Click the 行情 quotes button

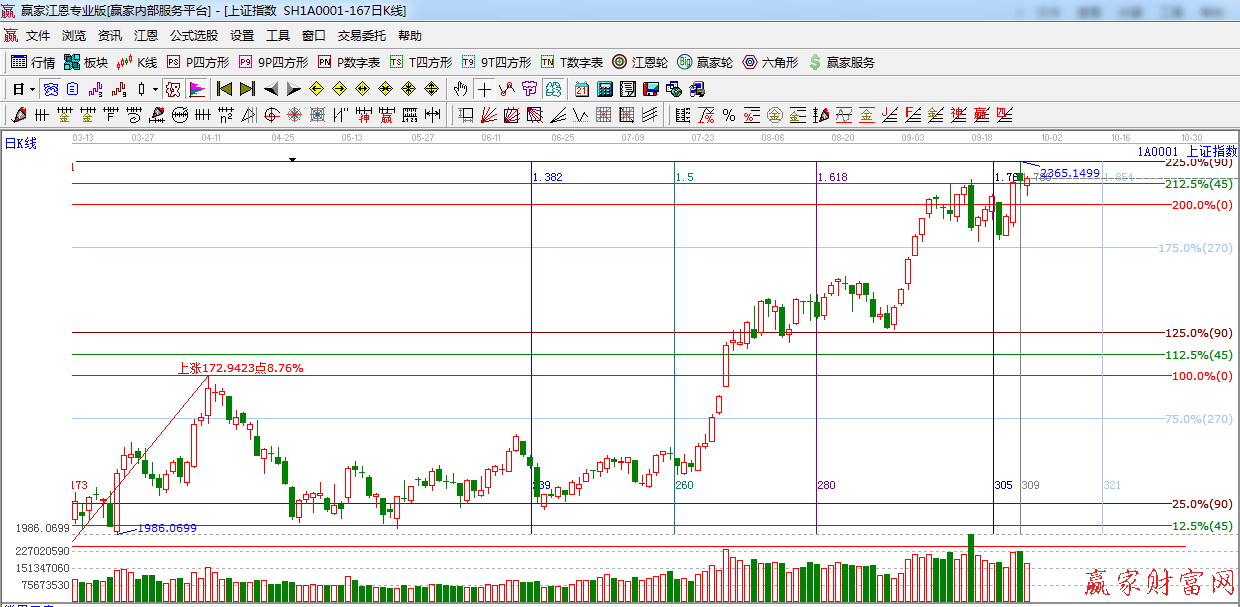[x=33, y=62]
